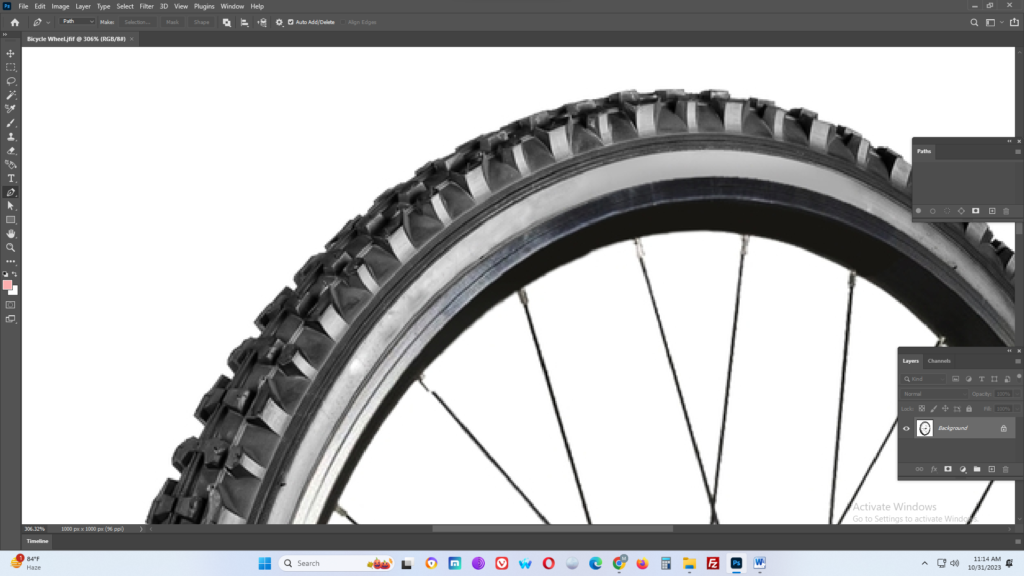Select the Bicycle Wheel.jfif document tab
1024x576 pixels.
click(x=76, y=39)
